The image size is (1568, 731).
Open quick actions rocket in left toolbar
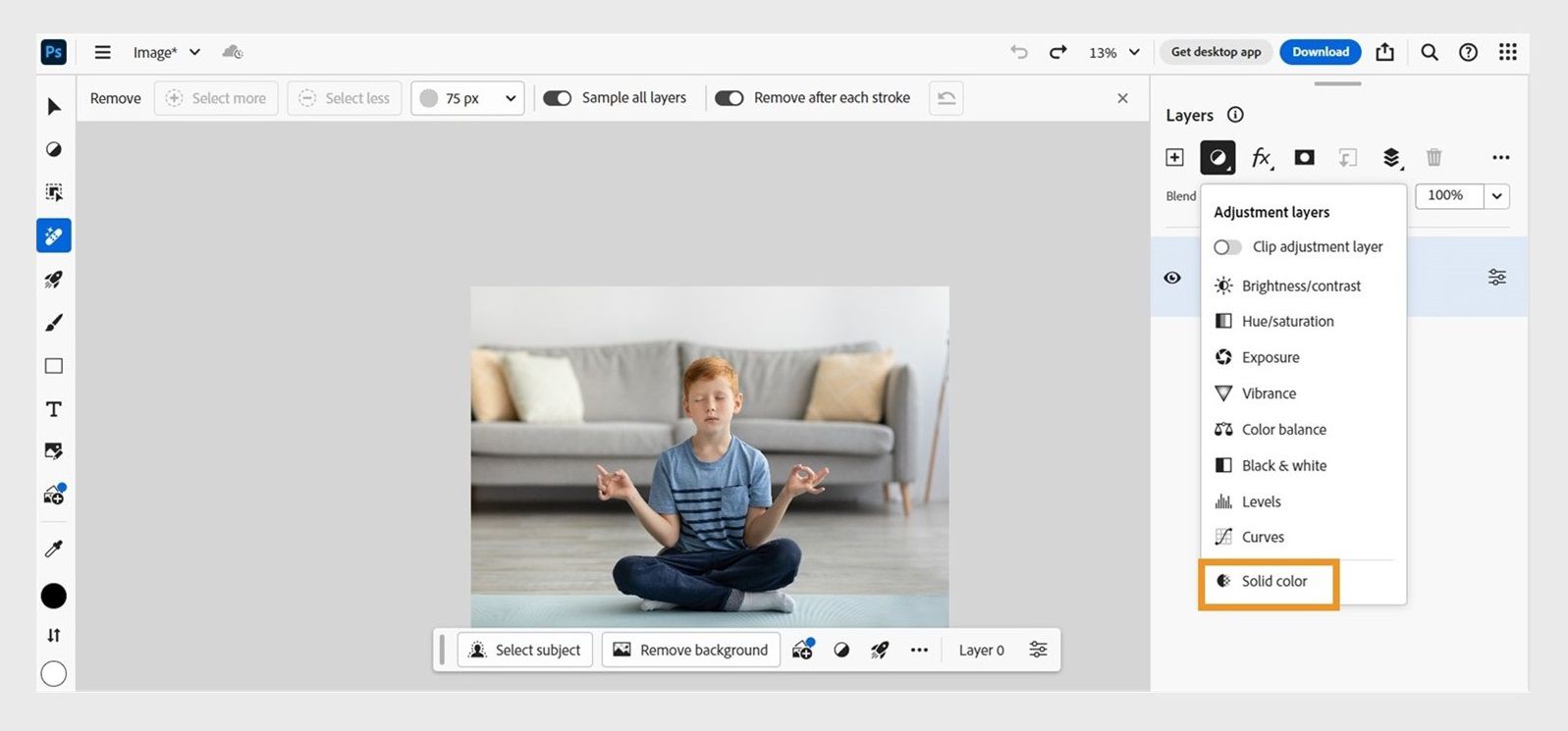pos(54,280)
